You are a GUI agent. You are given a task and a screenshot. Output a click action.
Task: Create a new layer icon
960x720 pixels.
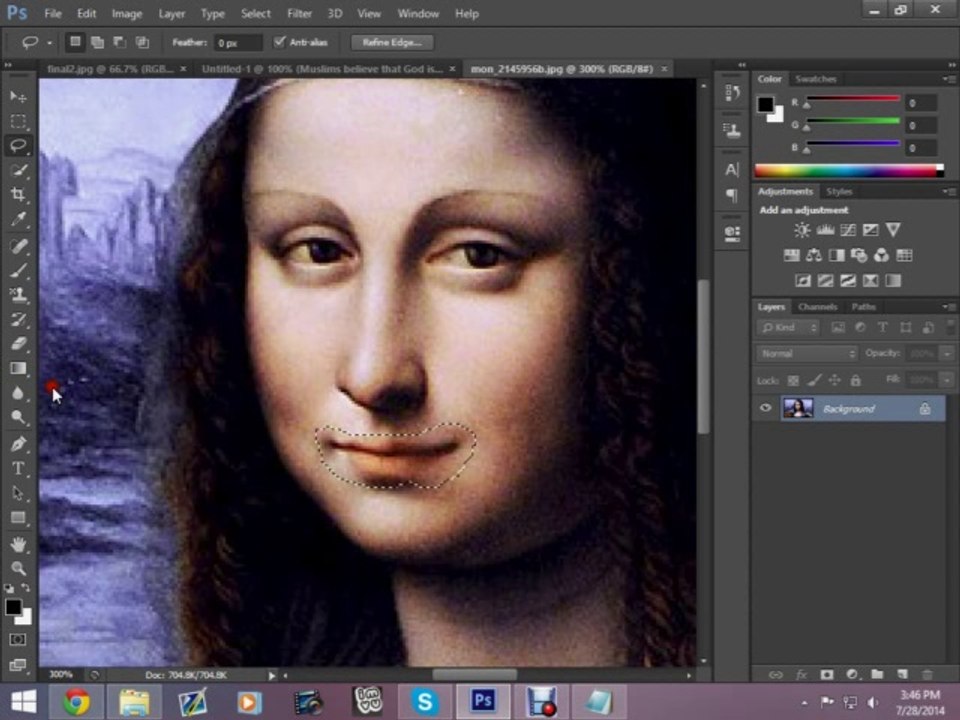click(902, 674)
